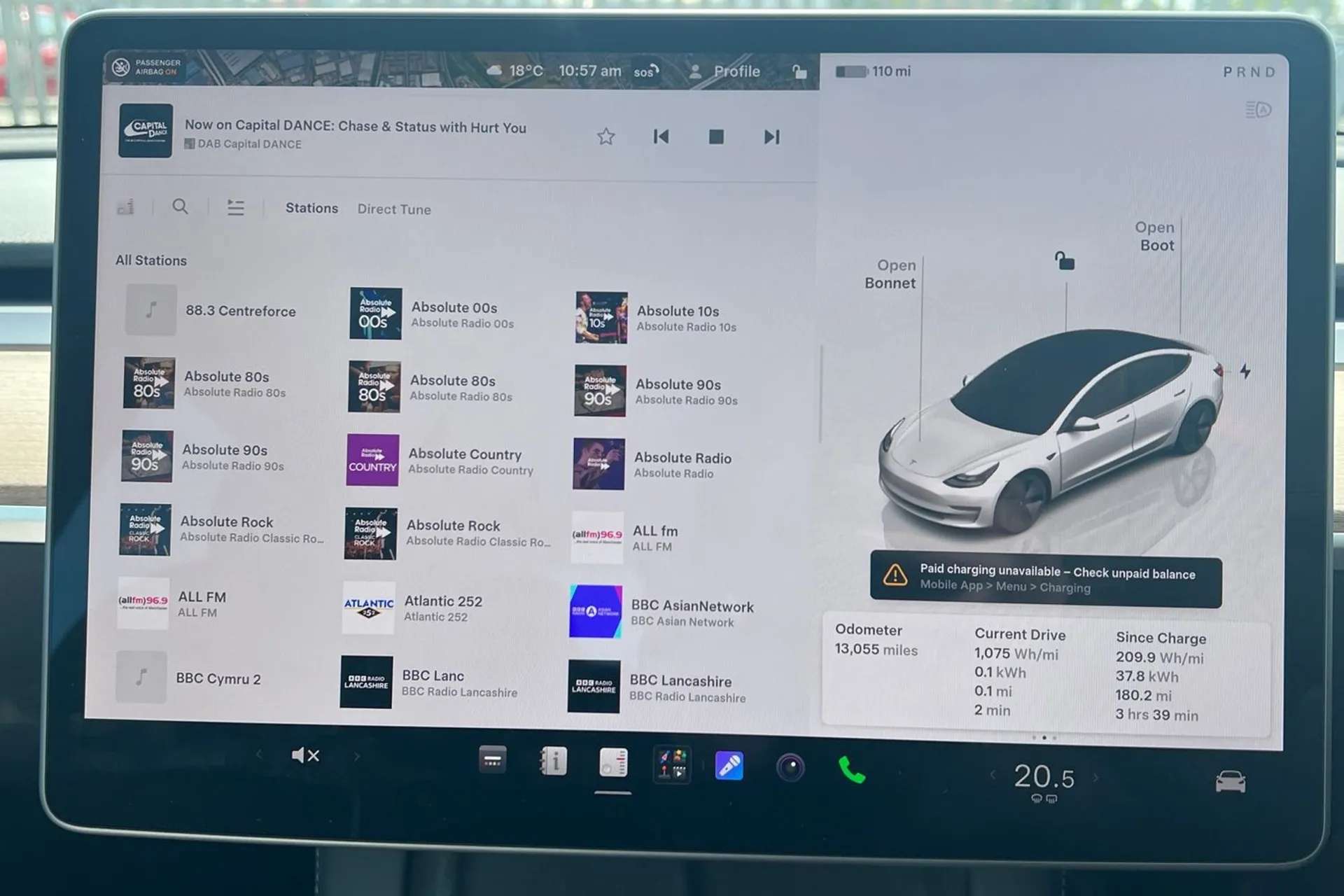Stop radio playback
The width and height of the screenshot is (1344, 896).
click(x=716, y=136)
